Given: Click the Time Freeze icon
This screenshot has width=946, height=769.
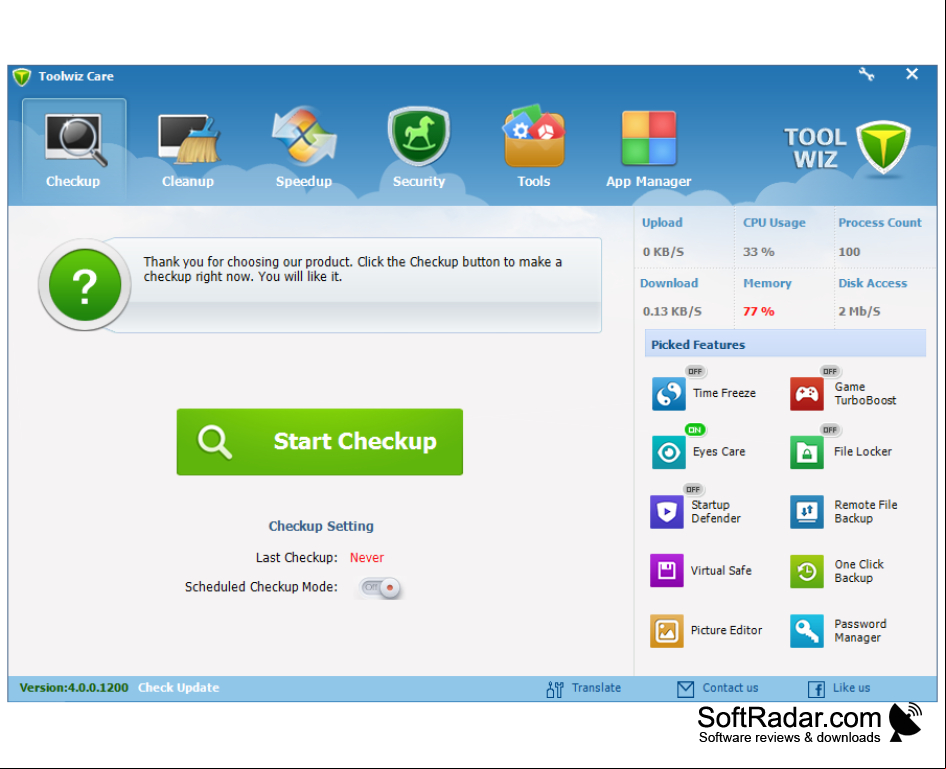Looking at the screenshot, I should click(x=668, y=394).
